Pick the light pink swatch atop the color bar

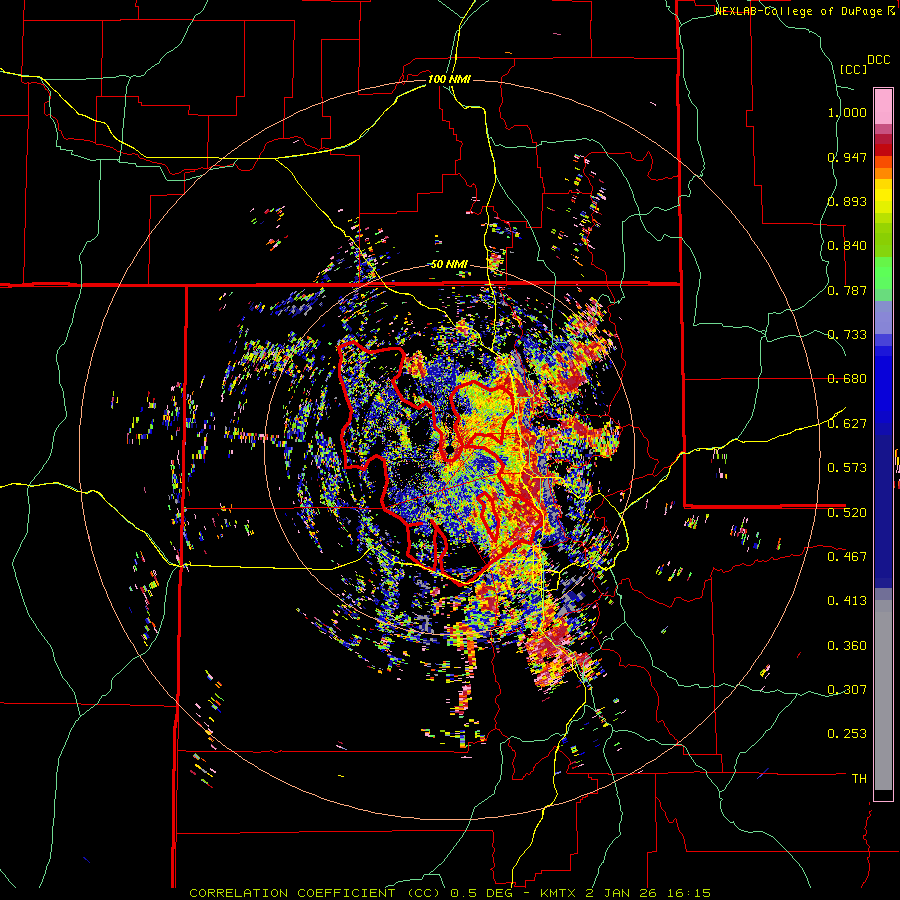tap(883, 106)
